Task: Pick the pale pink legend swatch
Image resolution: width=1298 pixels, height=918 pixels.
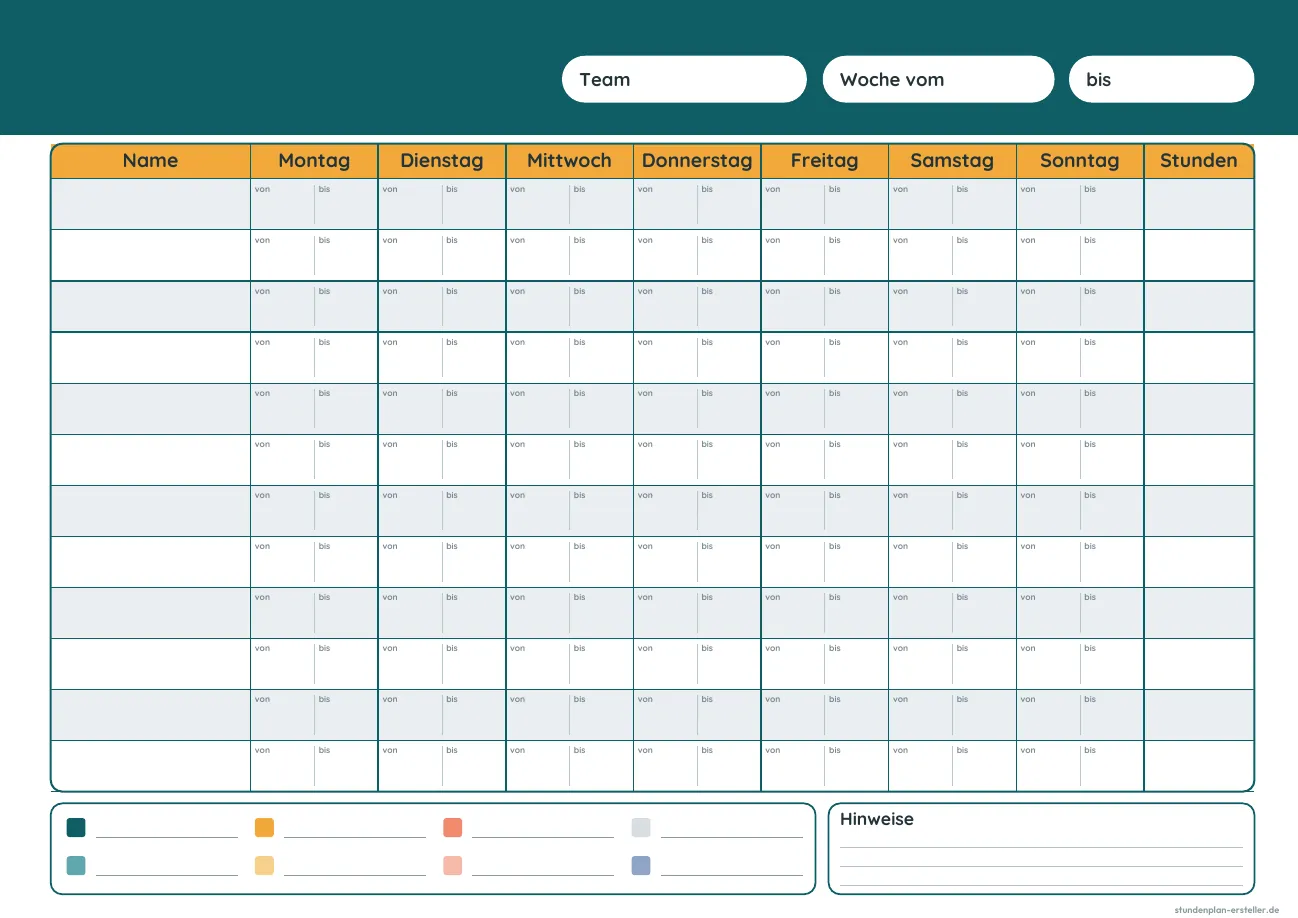Action: click(x=452, y=865)
